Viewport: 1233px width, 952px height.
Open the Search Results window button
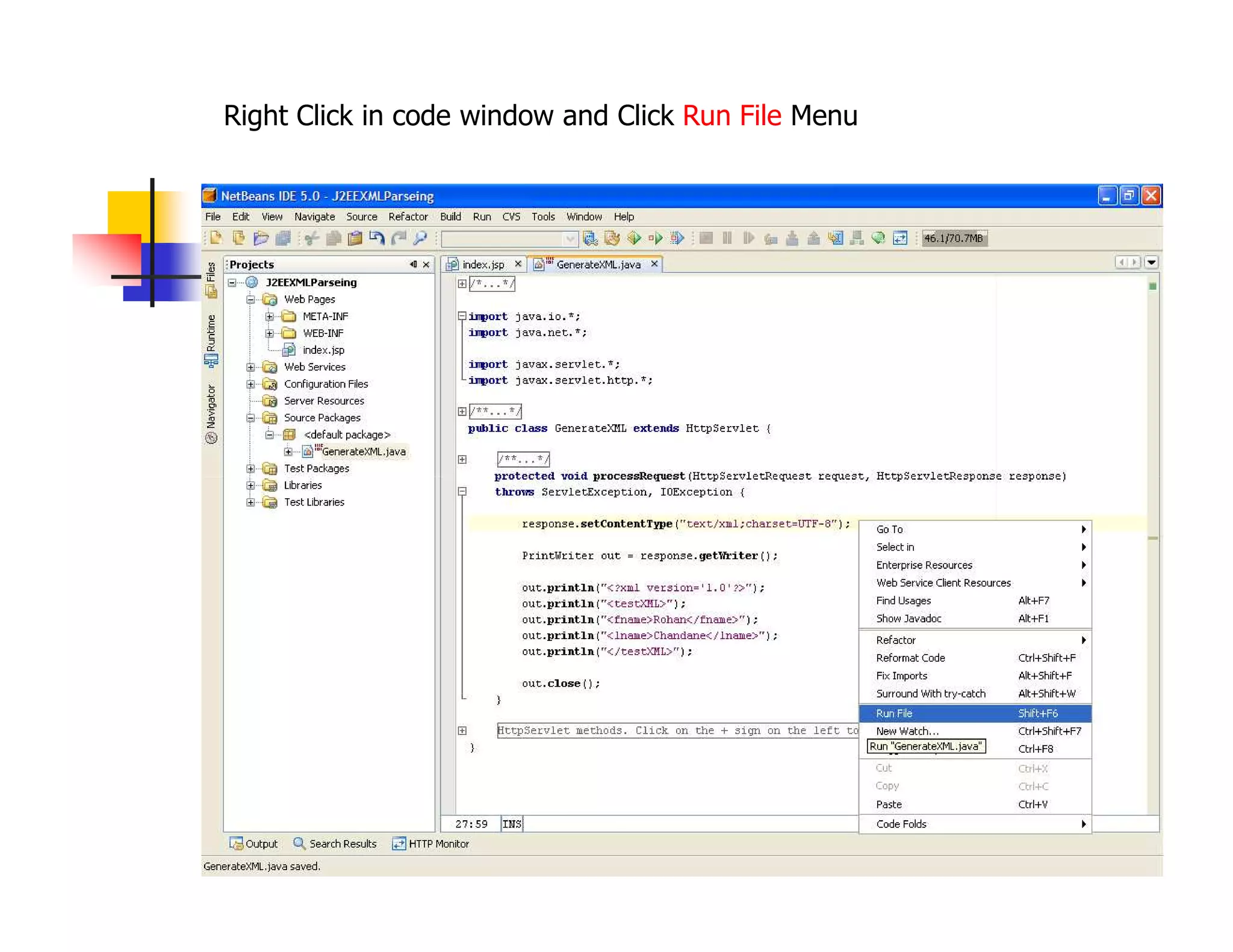(x=335, y=844)
